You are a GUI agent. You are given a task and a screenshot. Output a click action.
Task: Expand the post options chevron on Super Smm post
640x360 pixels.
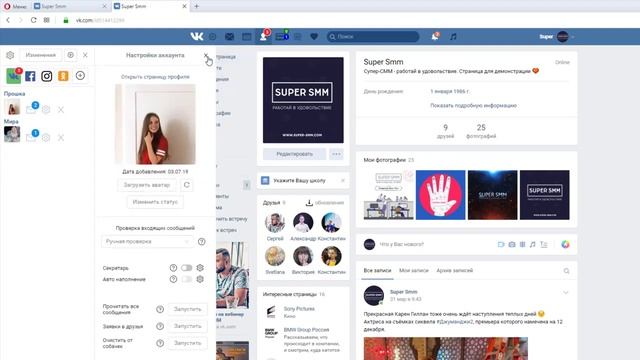click(x=565, y=292)
